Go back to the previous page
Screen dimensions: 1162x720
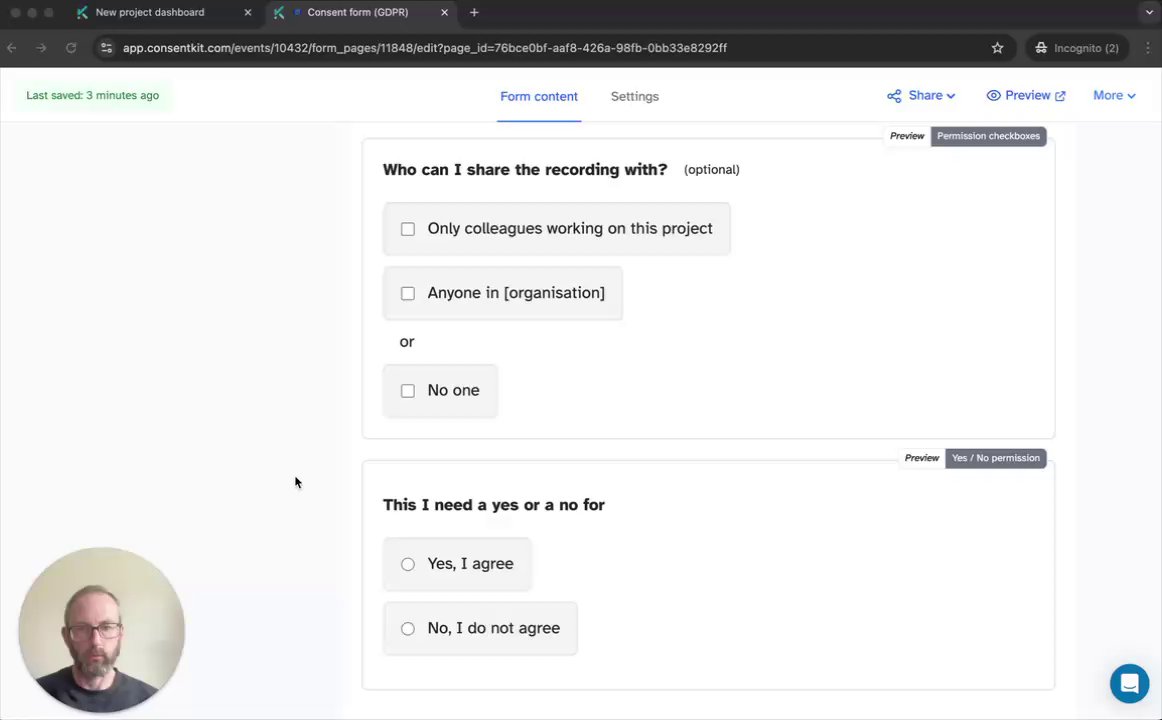[x=12, y=48]
